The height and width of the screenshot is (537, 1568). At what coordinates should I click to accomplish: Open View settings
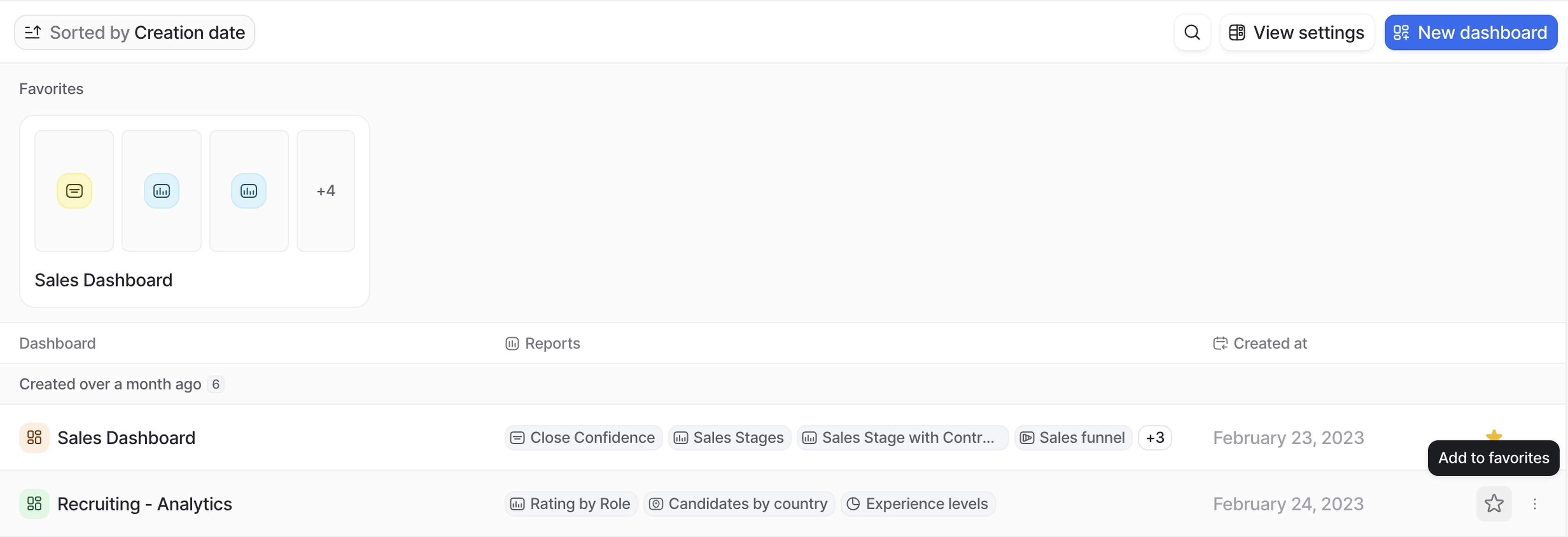tap(1296, 32)
